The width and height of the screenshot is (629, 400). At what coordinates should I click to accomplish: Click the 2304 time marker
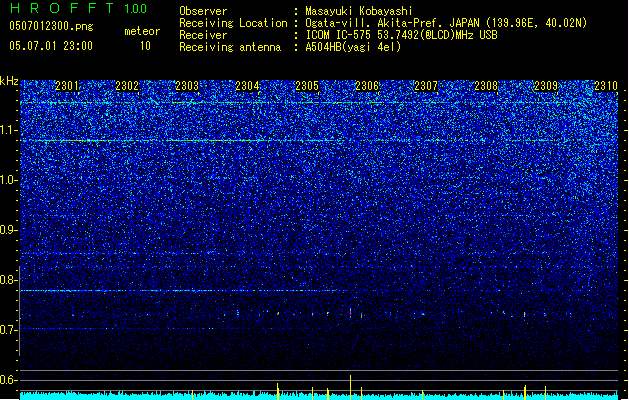[247, 86]
